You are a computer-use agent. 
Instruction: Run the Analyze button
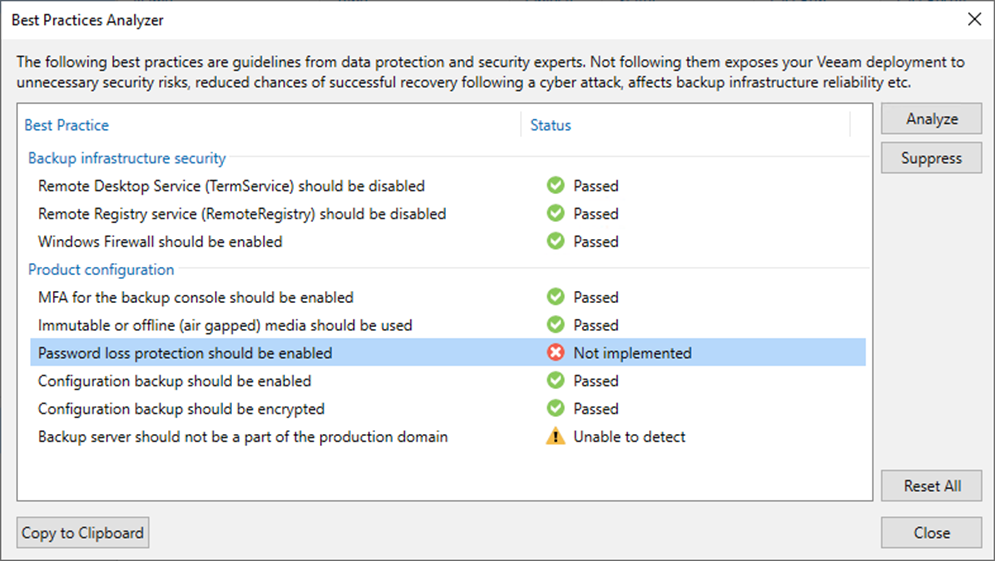932,119
